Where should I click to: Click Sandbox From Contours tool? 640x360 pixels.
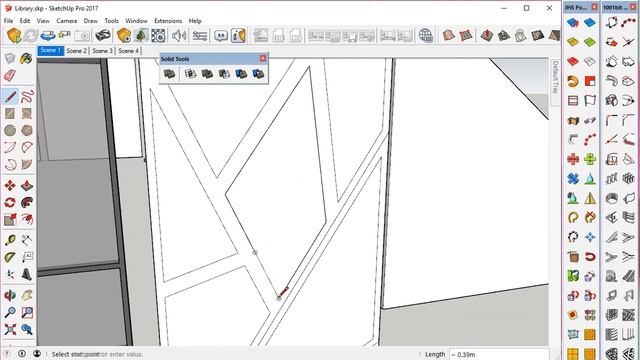click(449, 36)
